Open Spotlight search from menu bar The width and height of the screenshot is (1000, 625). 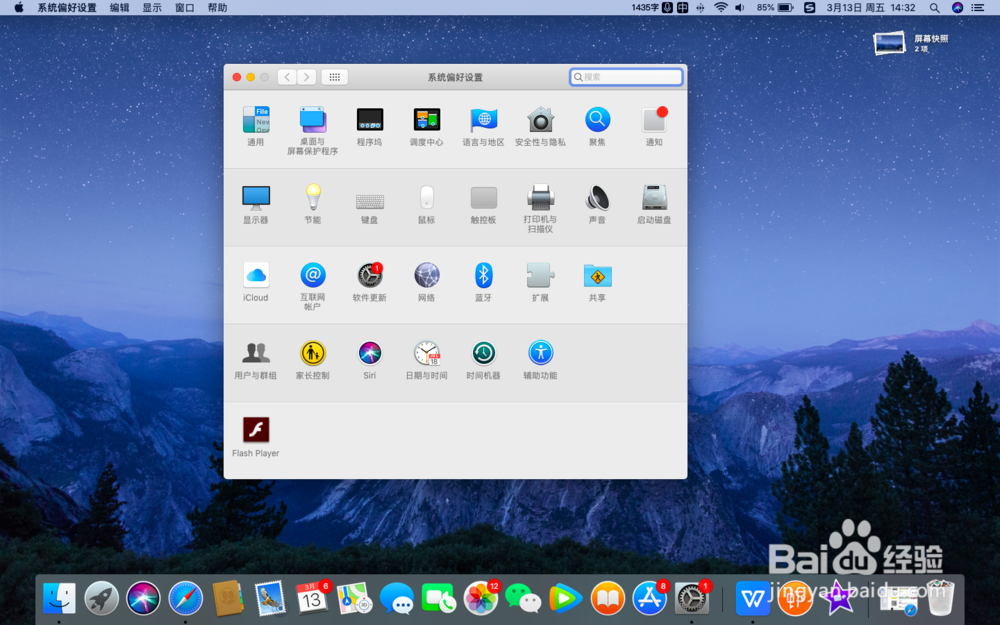pyautogui.click(x=934, y=8)
